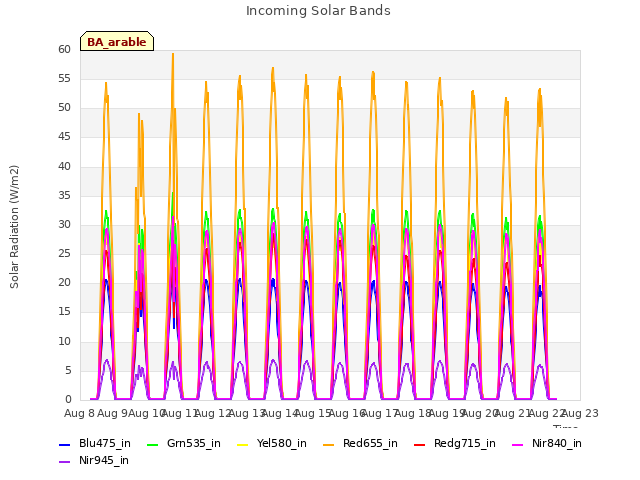Toggle the Red655_in legend entry
Screen dimensions: 640x480
click(360, 444)
